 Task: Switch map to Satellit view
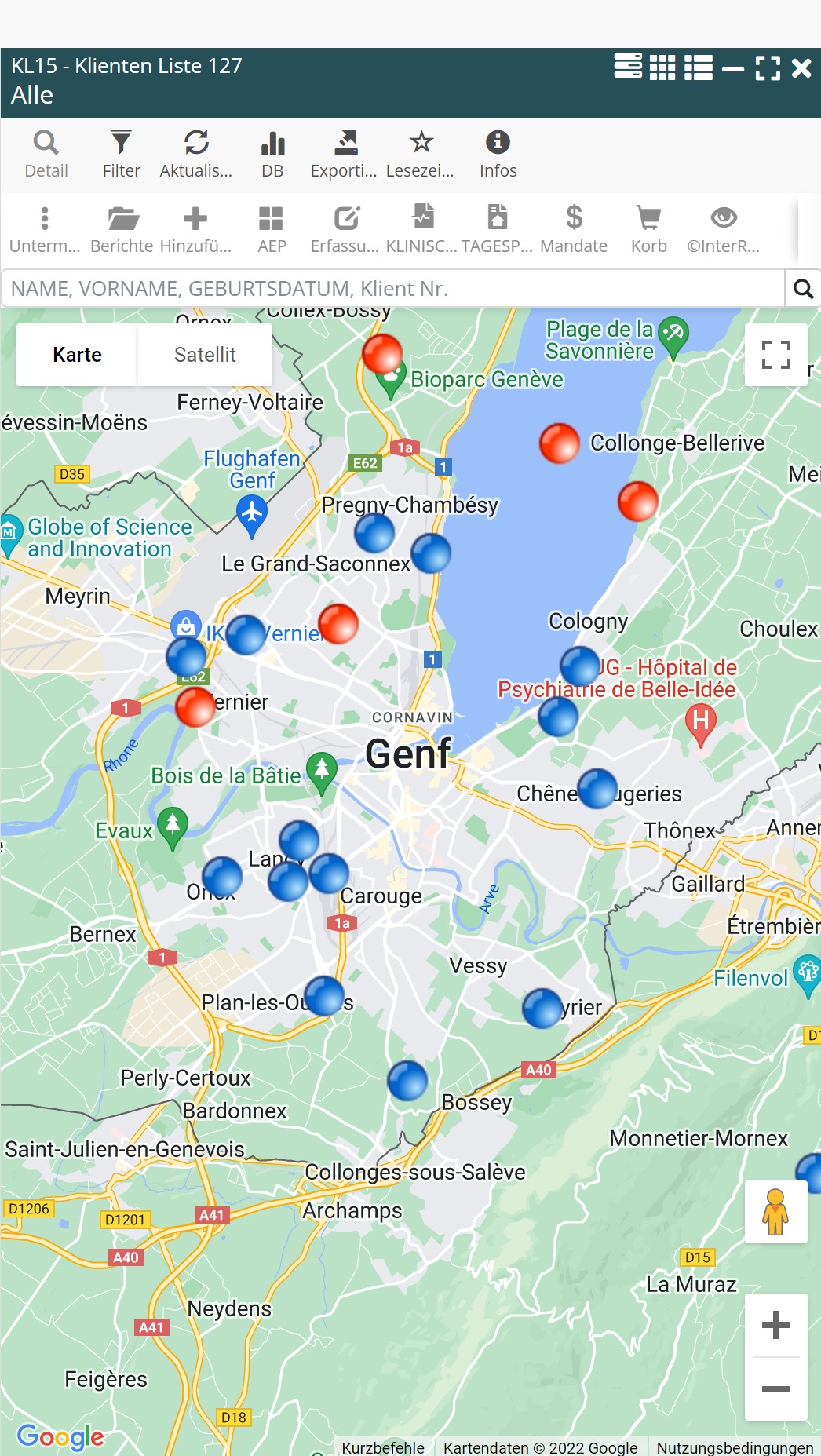point(205,355)
